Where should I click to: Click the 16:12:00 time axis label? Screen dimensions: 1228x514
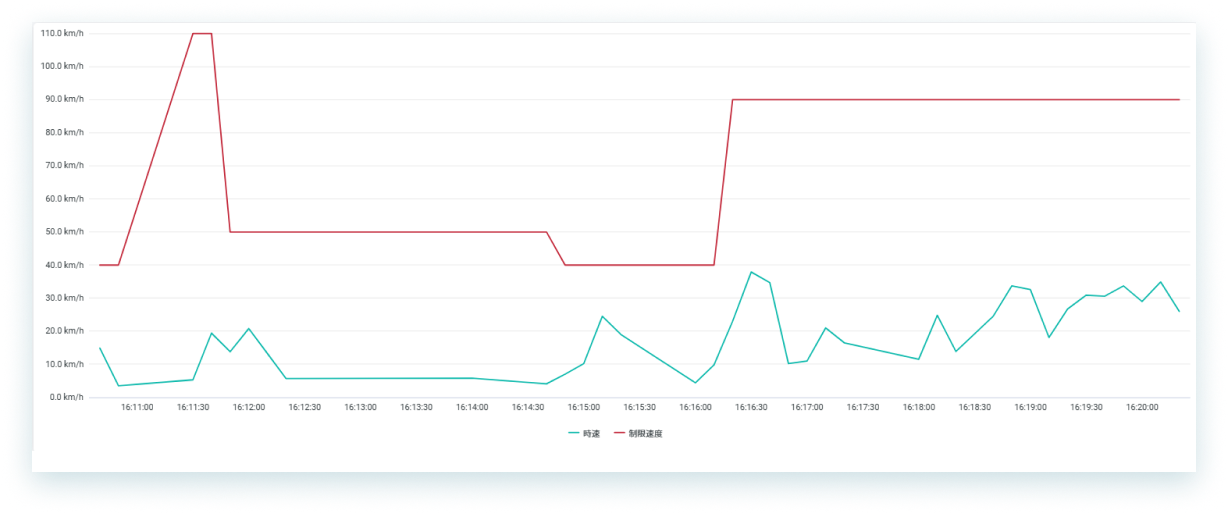249,408
